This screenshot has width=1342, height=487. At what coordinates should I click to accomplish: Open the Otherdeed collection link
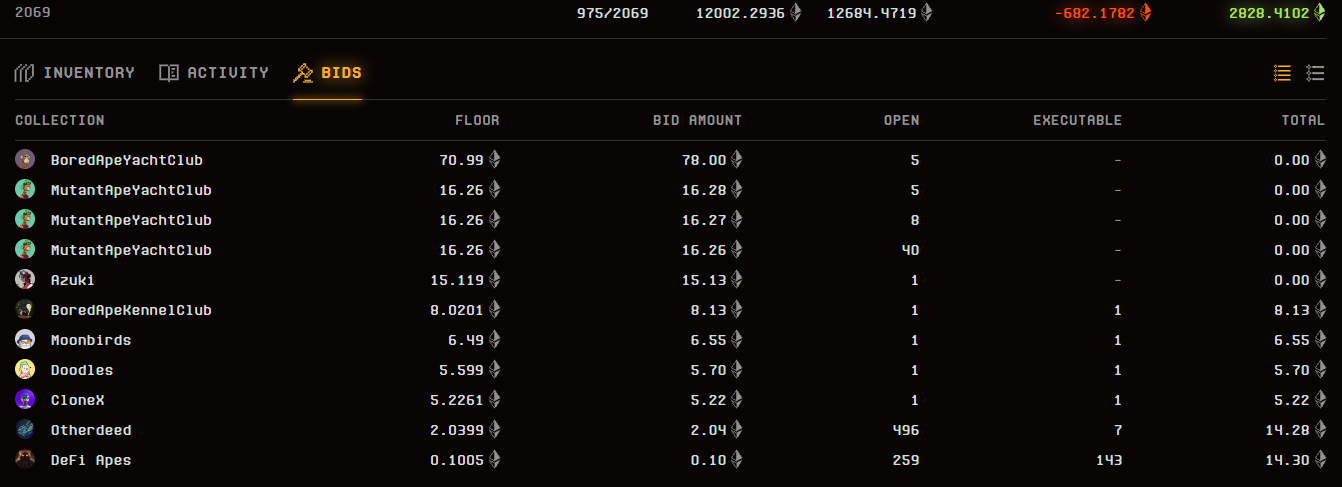click(91, 430)
